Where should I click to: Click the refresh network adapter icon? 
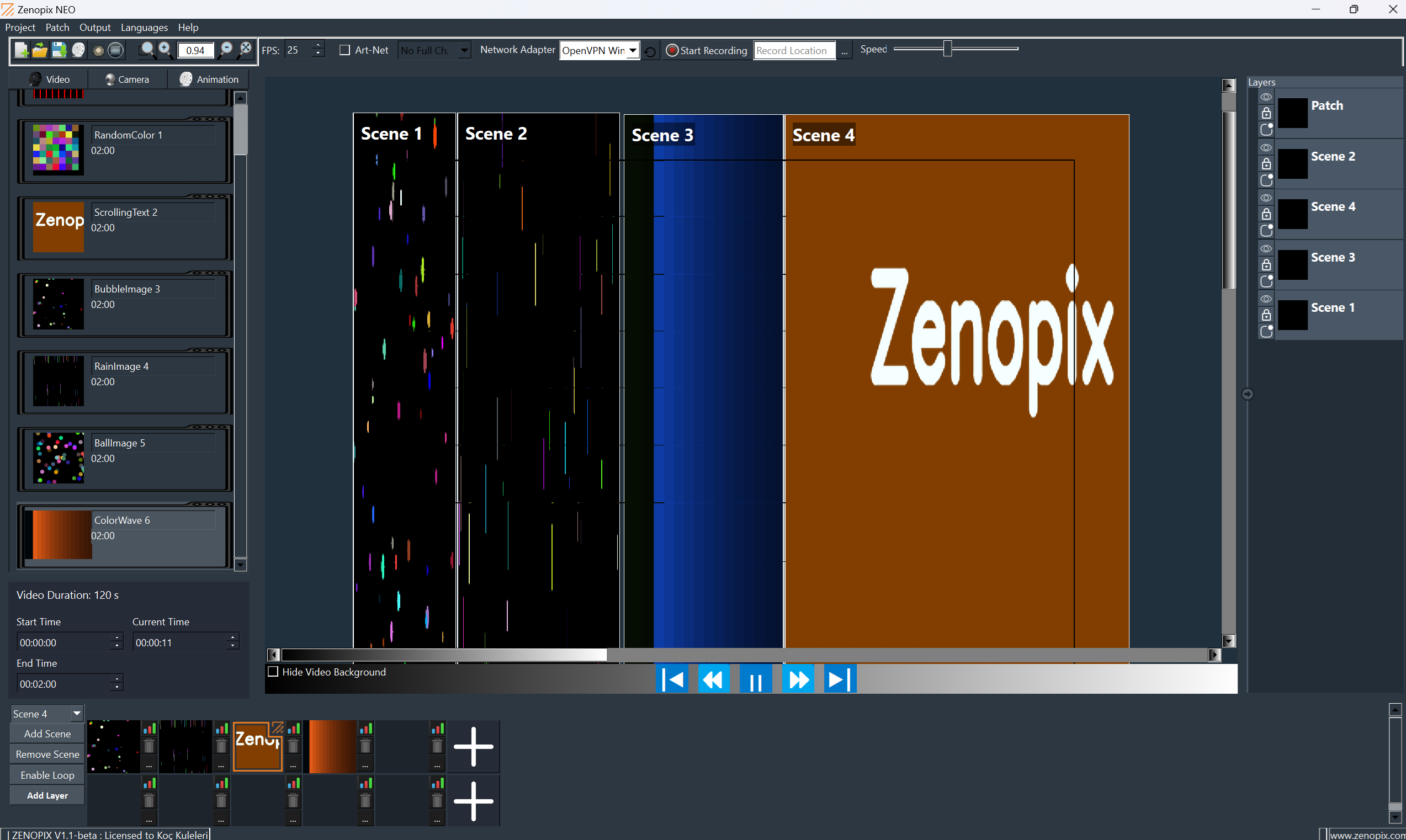tap(650, 51)
